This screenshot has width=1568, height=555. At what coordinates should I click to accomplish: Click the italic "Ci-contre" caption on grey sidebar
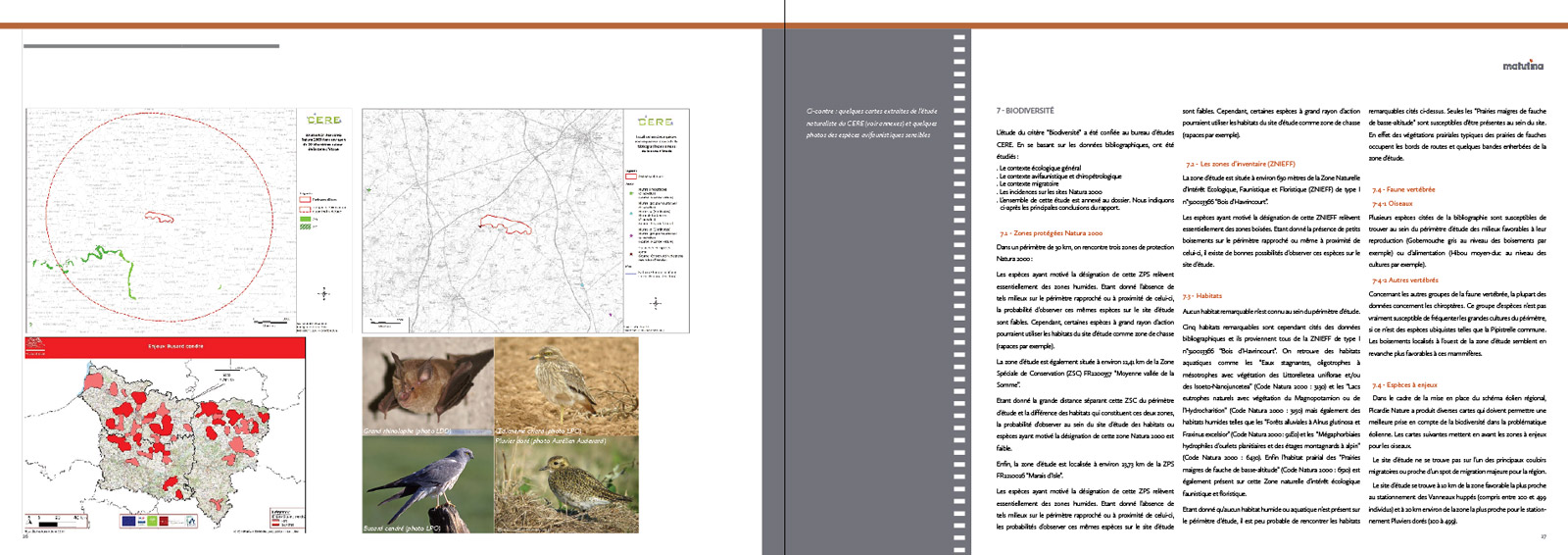pyautogui.click(x=871, y=124)
